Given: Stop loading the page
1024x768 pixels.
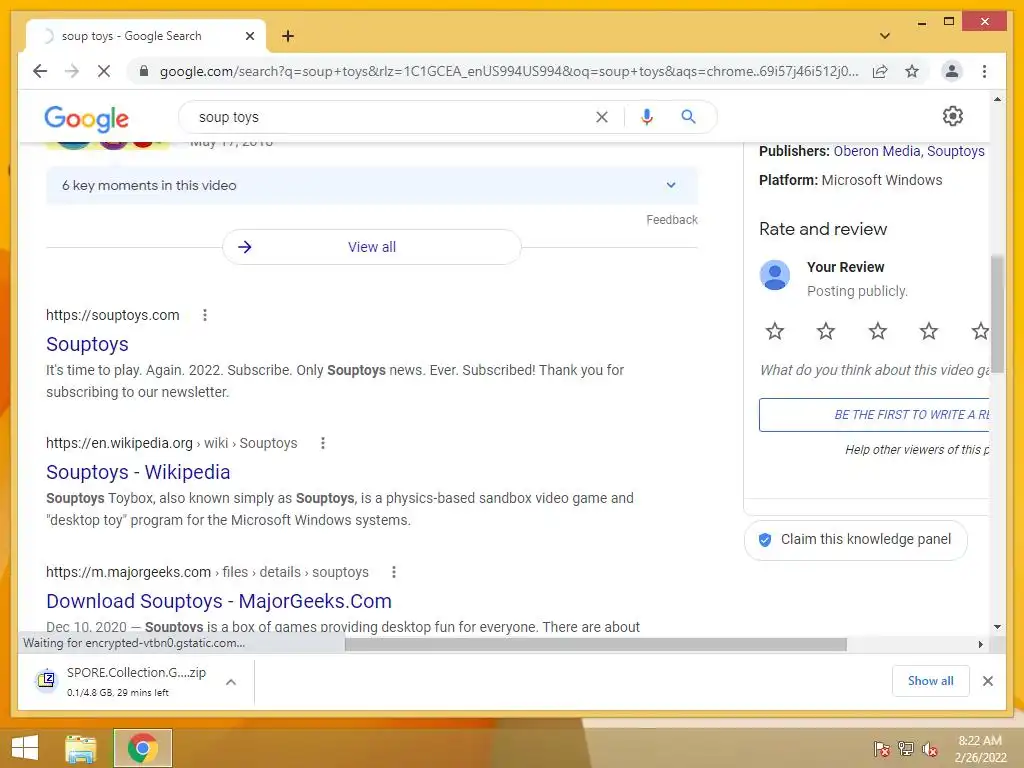Looking at the screenshot, I should [103, 71].
